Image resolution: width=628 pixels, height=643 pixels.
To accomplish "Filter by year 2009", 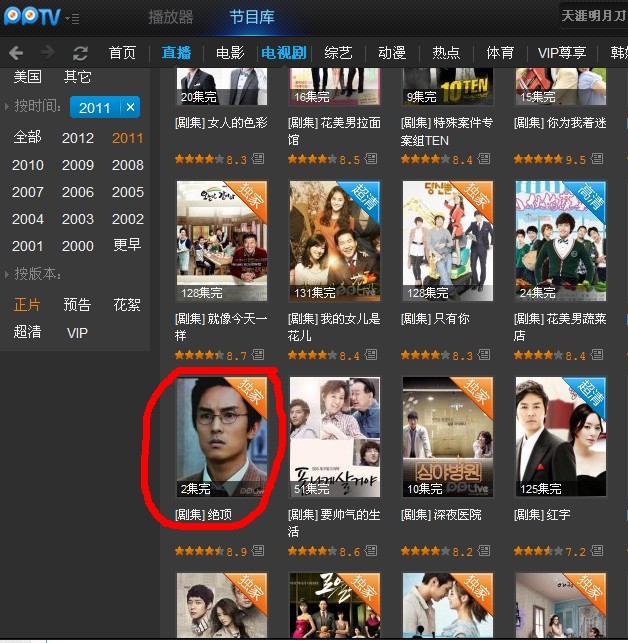I will (78, 165).
